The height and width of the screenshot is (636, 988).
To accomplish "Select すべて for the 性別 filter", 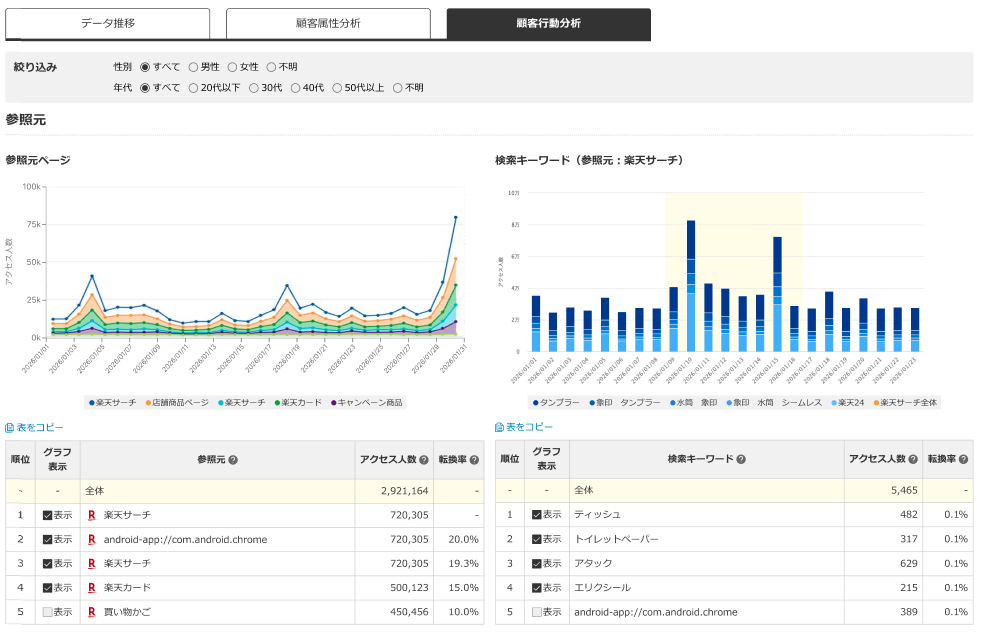I will 145,67.
